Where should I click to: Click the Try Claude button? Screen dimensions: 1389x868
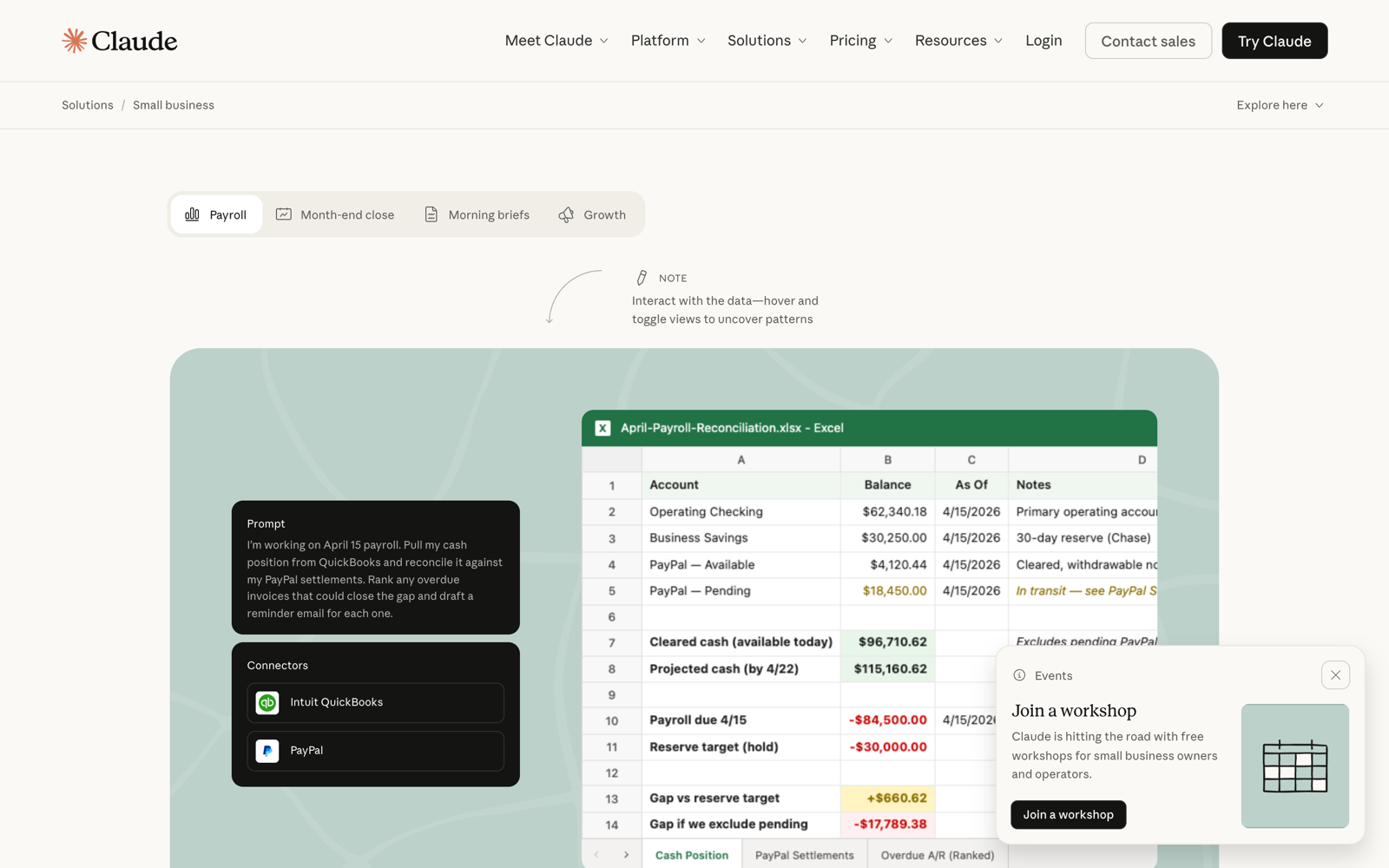click(1274, 41)
